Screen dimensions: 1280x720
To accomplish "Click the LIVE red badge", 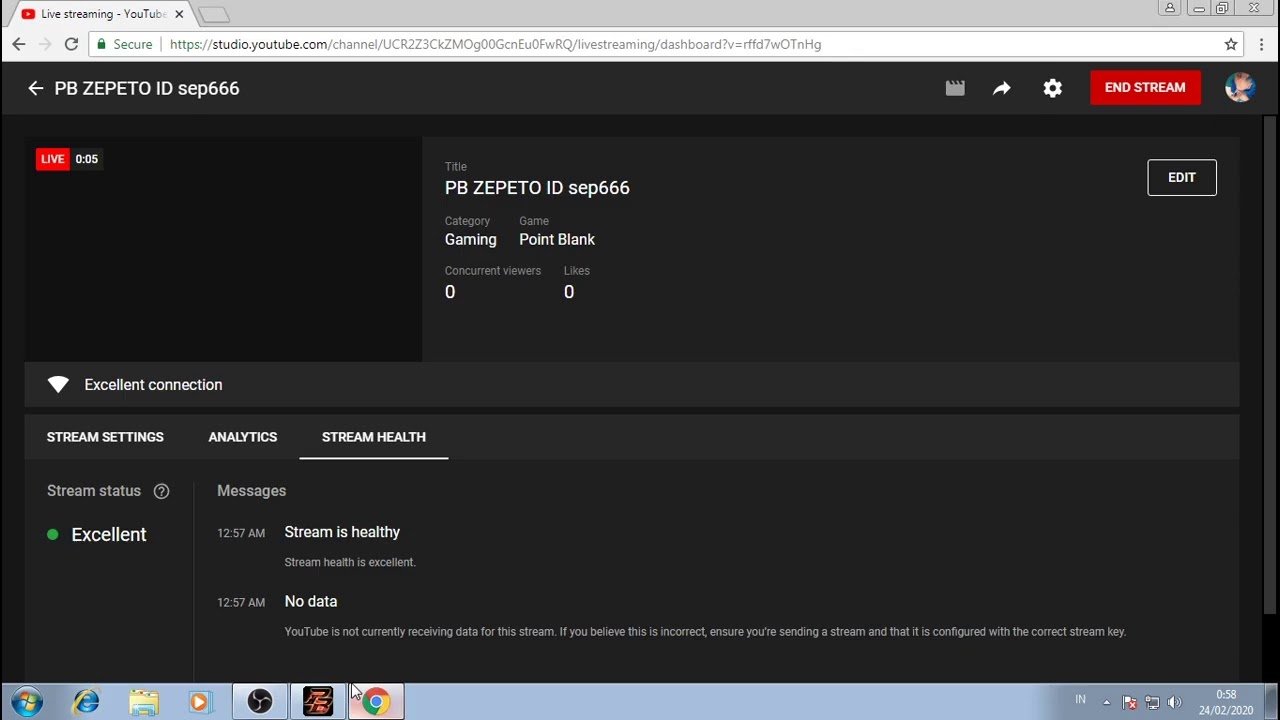I will 52,159.
